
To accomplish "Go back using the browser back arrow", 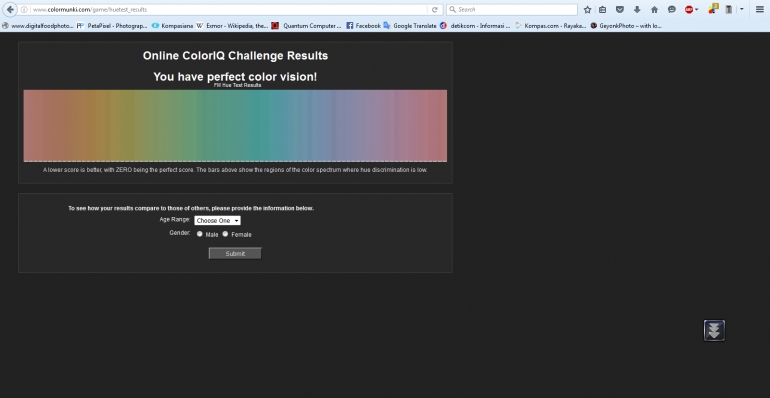I will coord(10,9).
